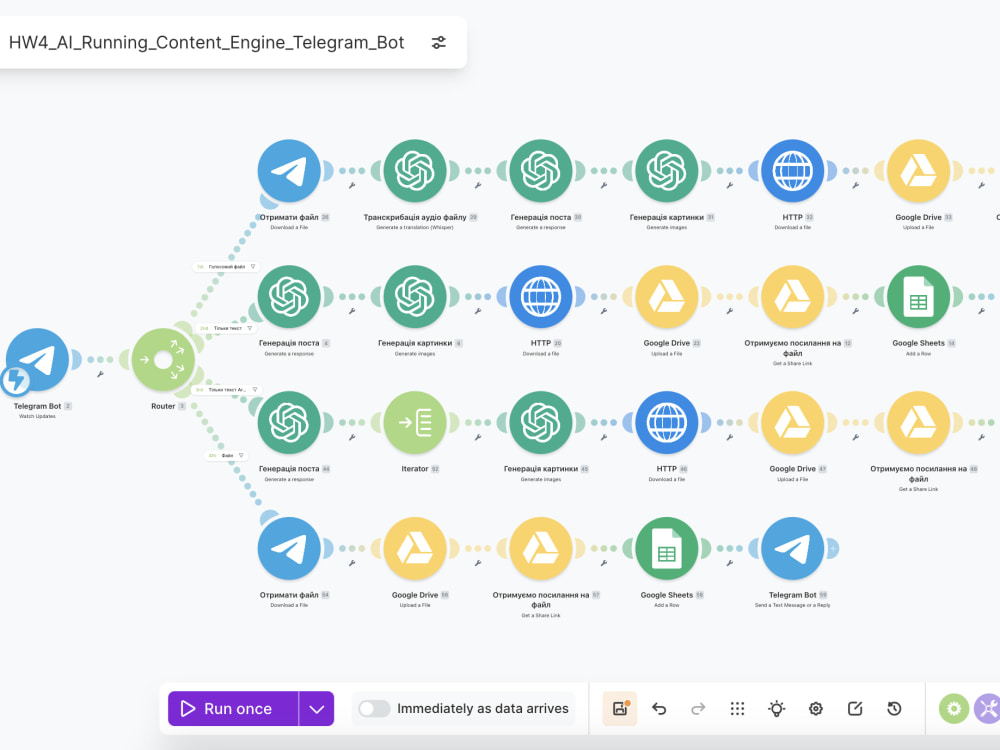Open the bottom-route Отримати файл Telegram module
This screenshot has height=750, width=1000.
tap(290, 548)
